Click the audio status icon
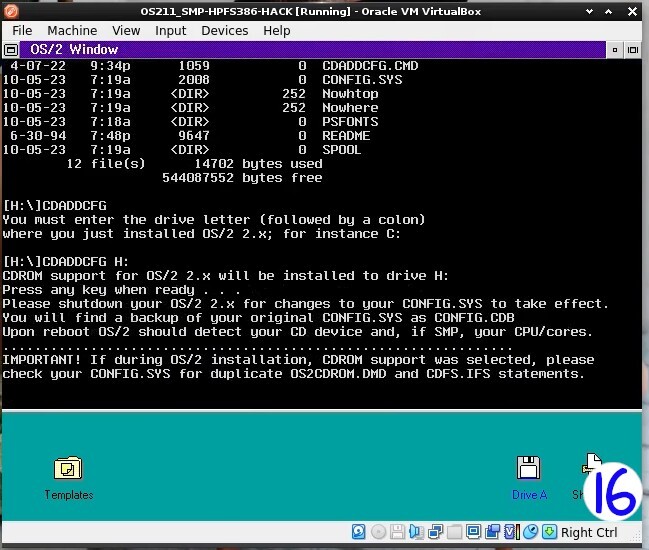 click(x=416, y=532)
